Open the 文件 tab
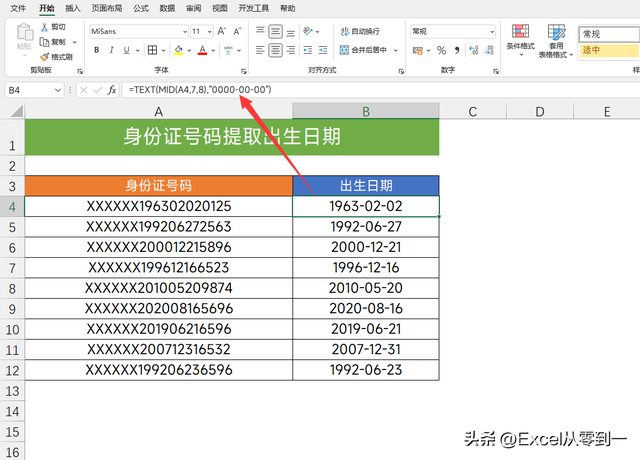Viewport: 640px width, 460px height. click(x=18, y=8)
